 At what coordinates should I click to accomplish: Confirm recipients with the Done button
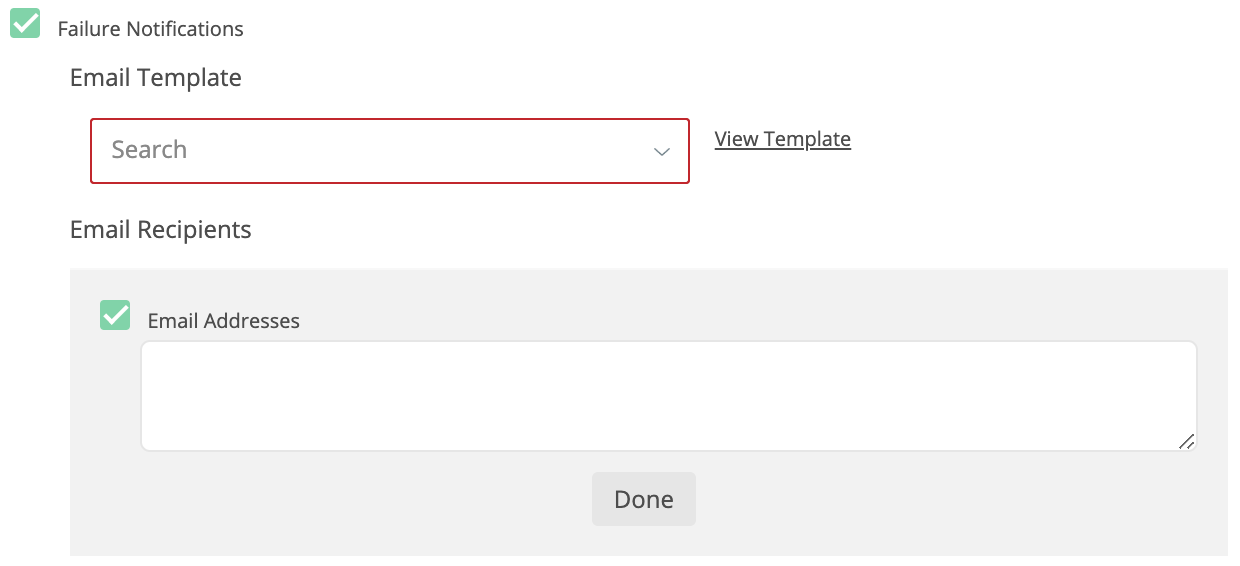point(643,499)
